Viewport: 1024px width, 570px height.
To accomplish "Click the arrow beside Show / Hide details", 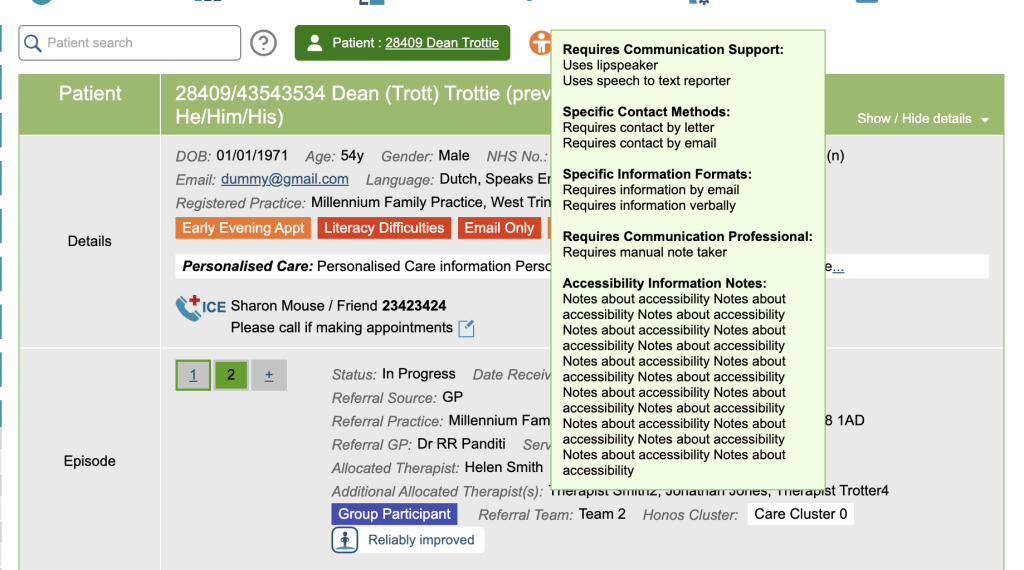I will [985, 120].
